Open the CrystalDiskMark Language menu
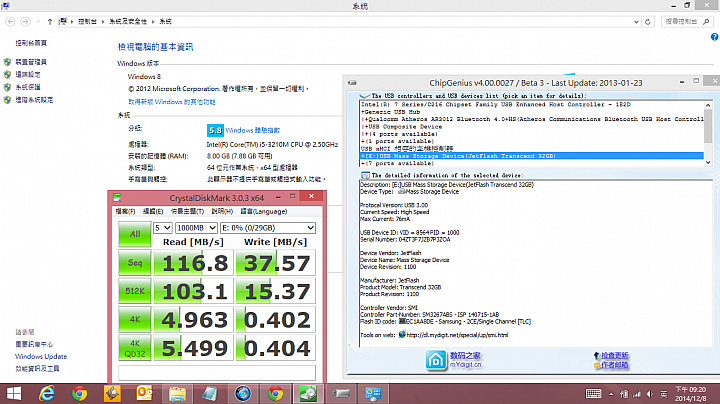 point(264,211)
